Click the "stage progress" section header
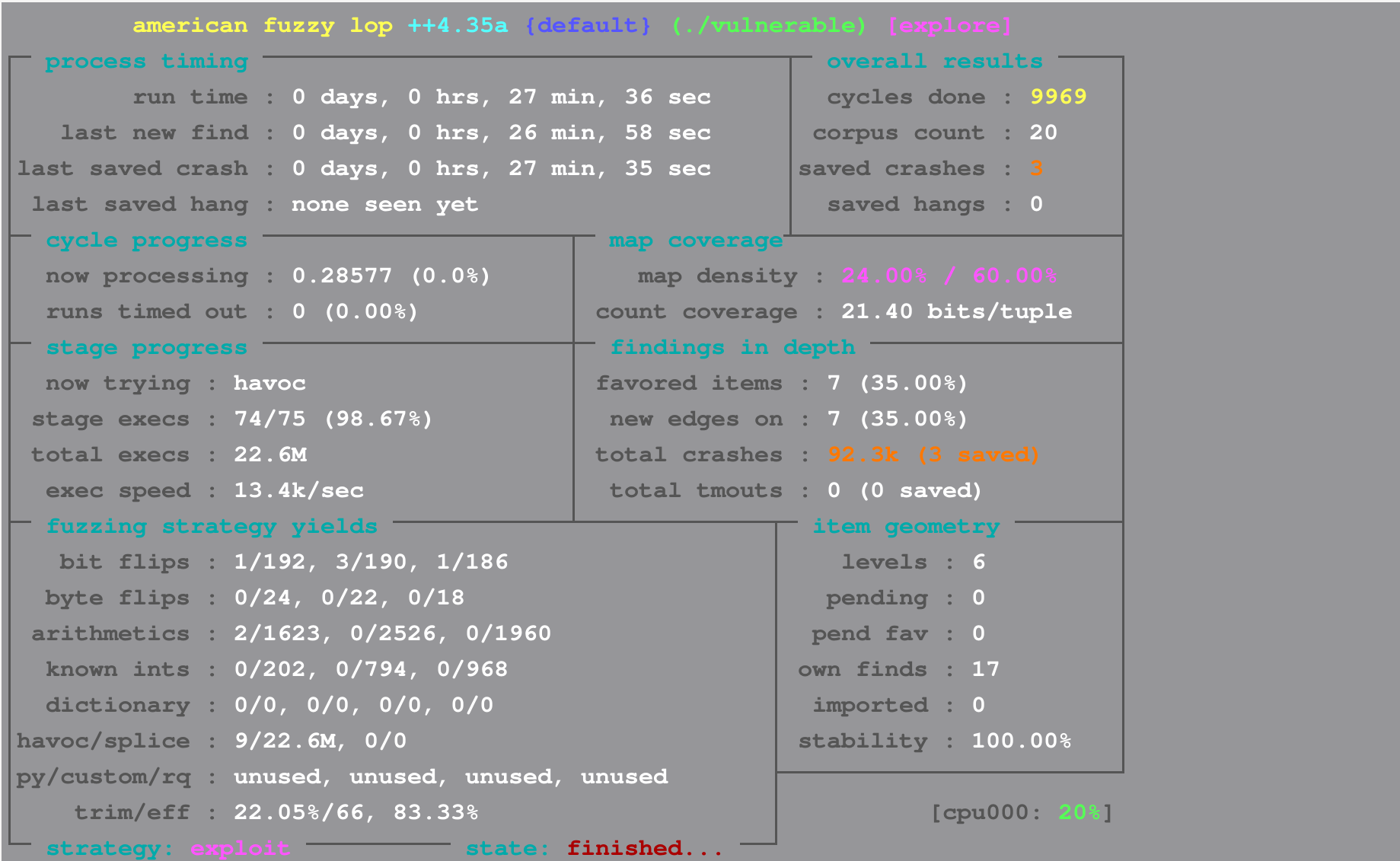Screen dimensions: 1400x861 (x=147, y=348)
